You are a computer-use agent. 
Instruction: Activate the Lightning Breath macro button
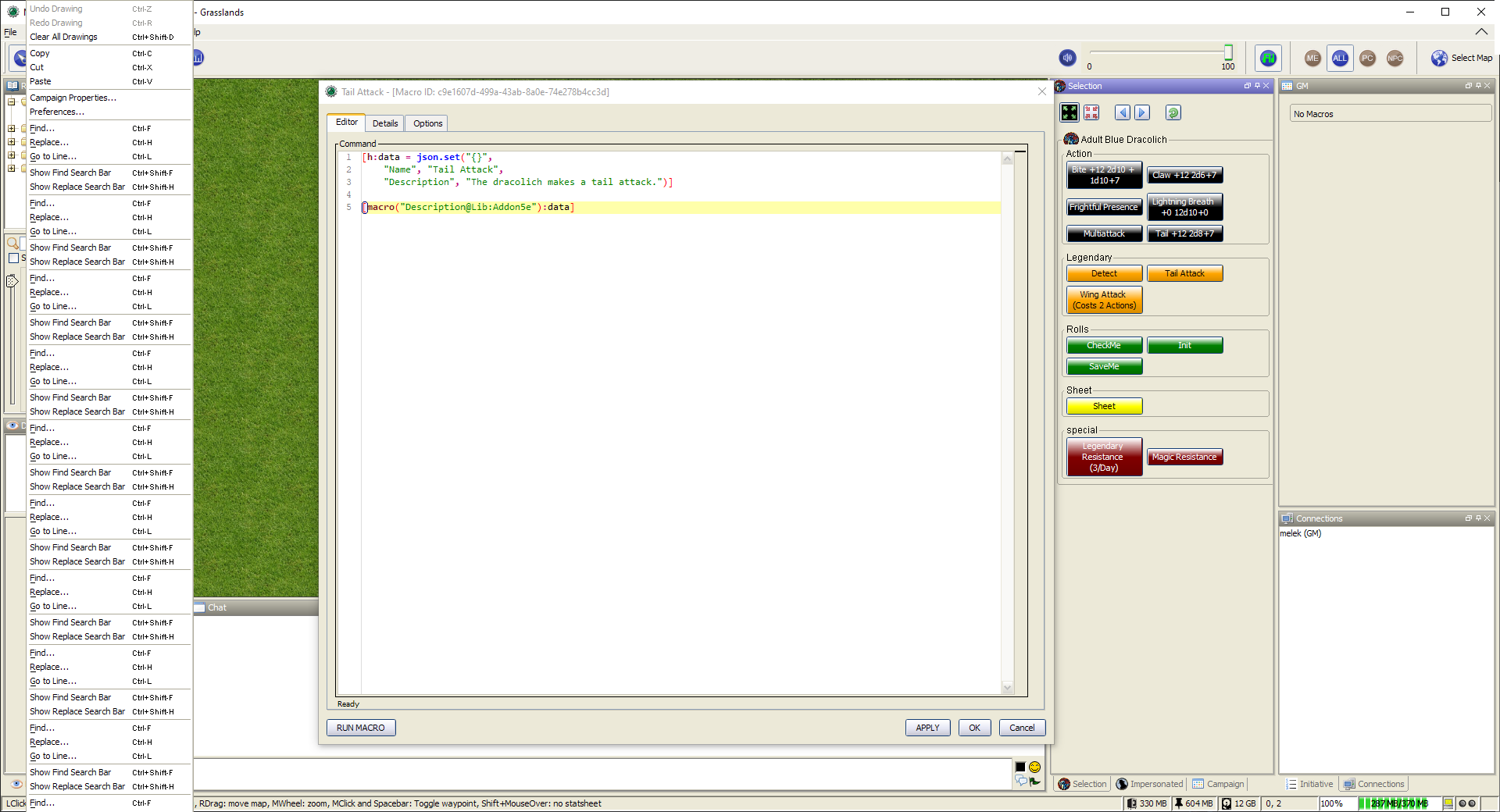click(1184, 207)
